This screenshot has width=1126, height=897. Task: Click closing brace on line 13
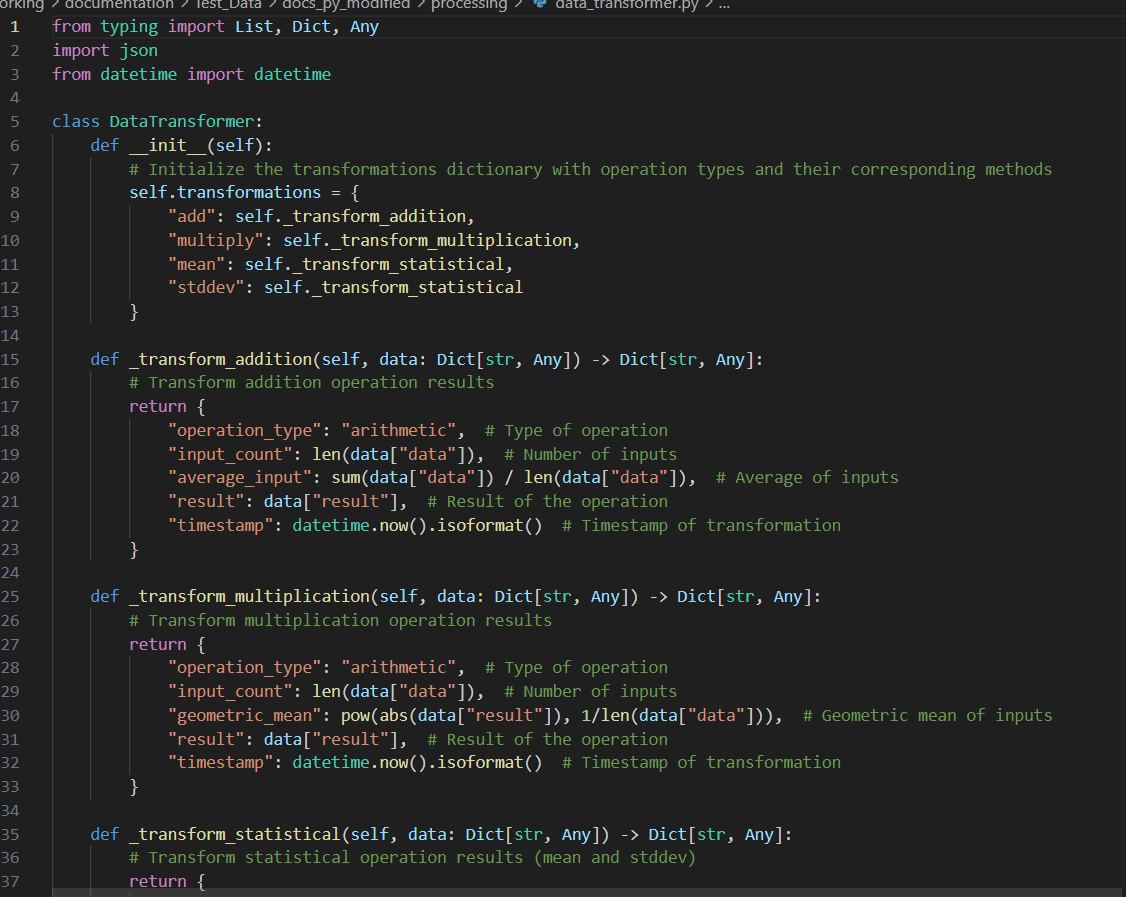tap(134, 312)
